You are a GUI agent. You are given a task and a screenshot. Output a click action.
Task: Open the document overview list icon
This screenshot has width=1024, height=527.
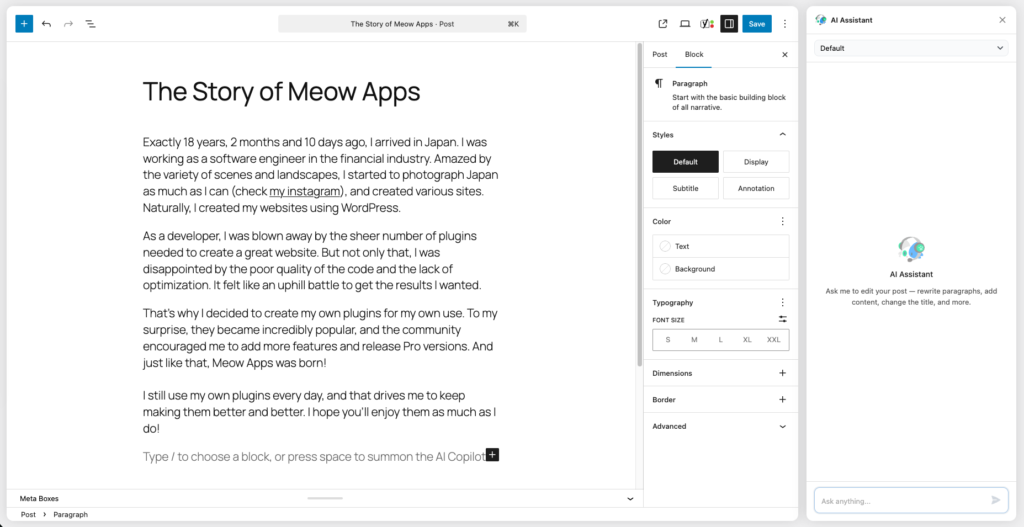pos(90,23)
